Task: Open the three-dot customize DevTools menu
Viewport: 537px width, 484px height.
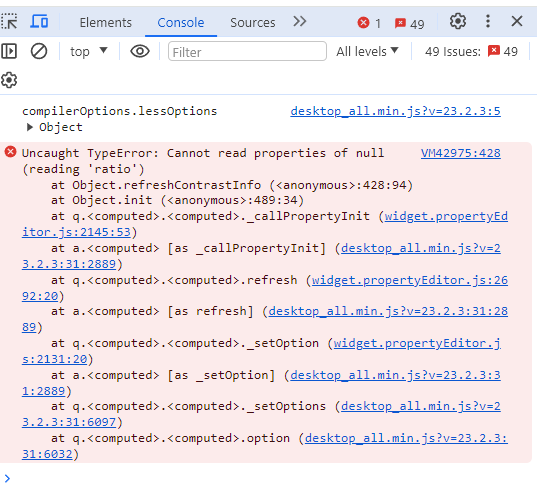Action: click(488, 22)
